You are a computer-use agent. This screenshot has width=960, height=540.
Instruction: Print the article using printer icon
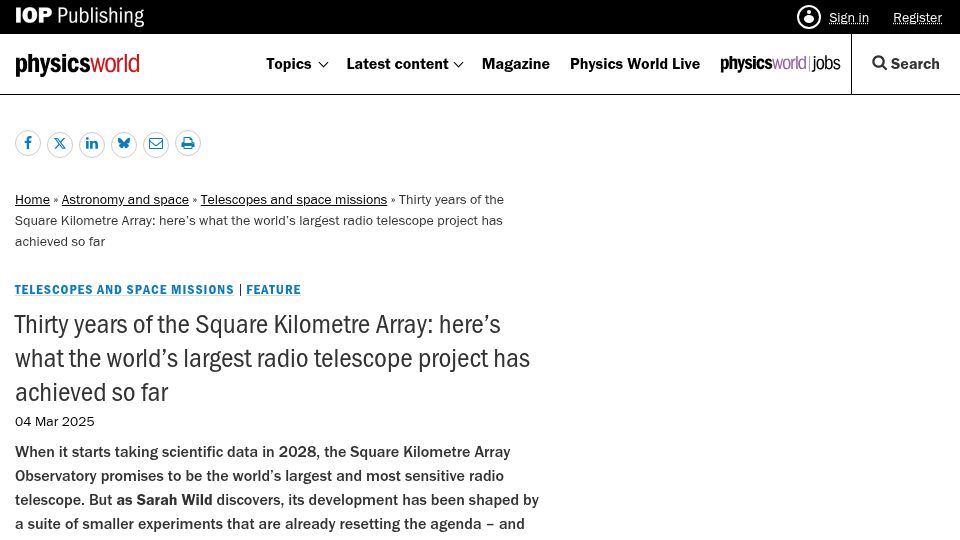tap(188, 143)
